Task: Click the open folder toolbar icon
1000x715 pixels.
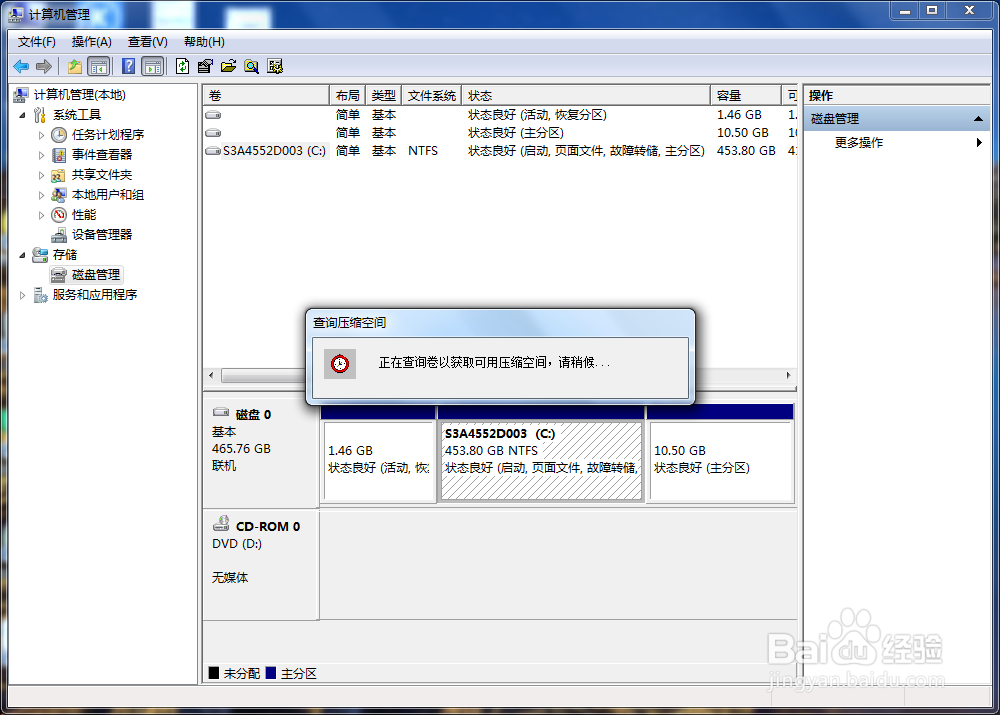Action: click(228, 66)
